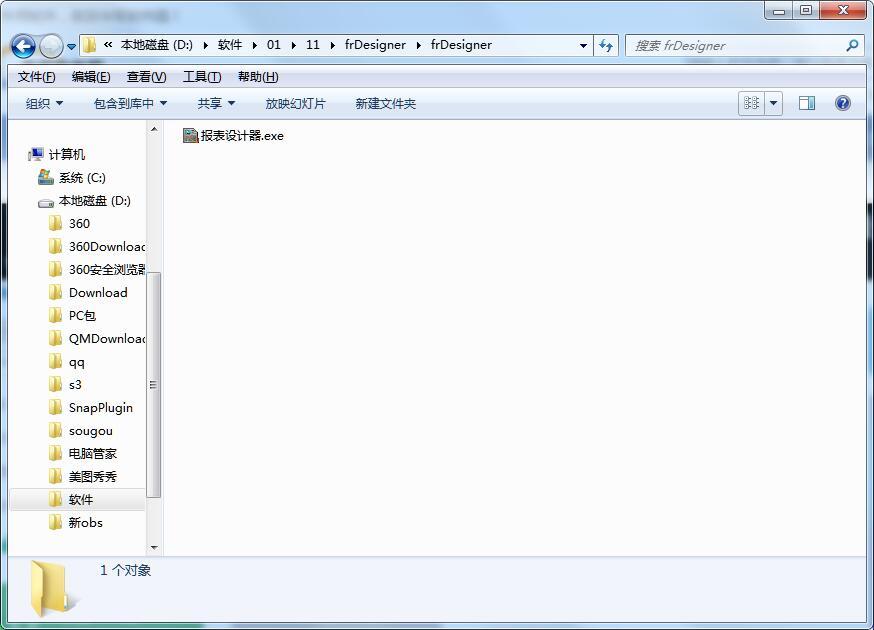Viewport: 874px width, 630px height.
Task: Click the 1 个对象 status text
Action: [x=126, y=570]
